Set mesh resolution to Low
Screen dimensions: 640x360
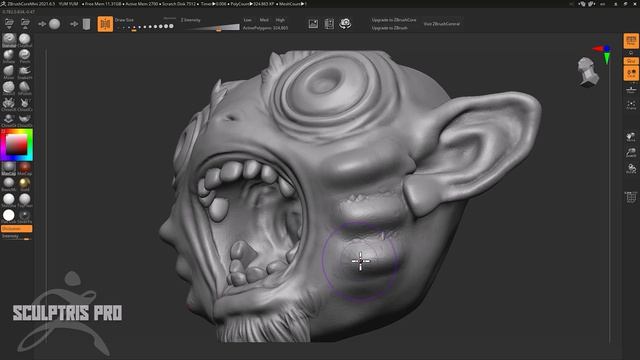point(248,20)
